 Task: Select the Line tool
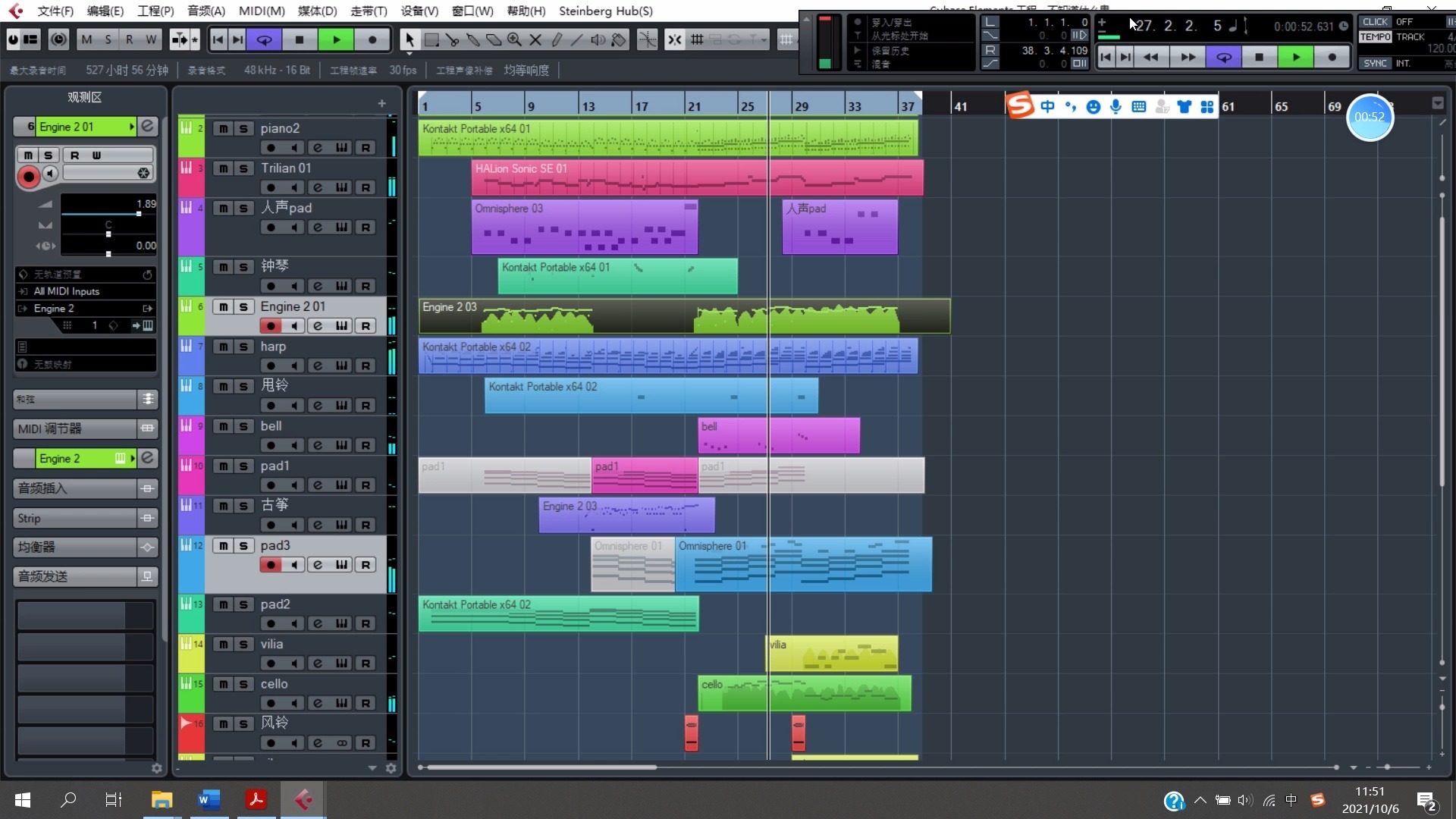pos(577,40)
